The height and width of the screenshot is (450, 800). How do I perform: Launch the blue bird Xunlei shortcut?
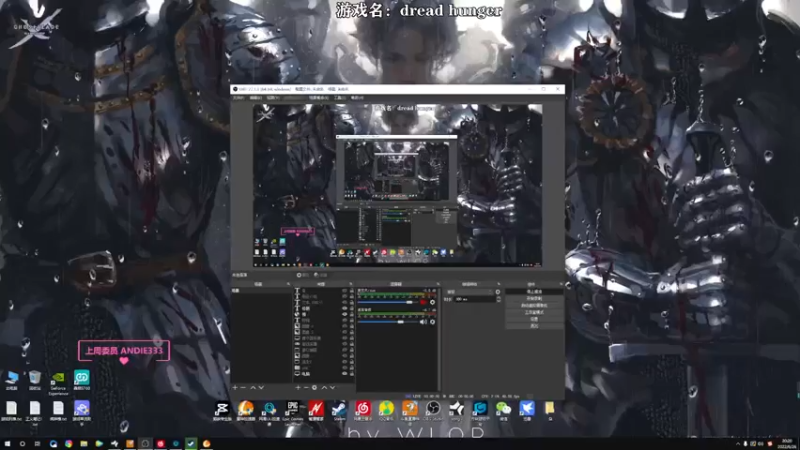coord(527,411)
